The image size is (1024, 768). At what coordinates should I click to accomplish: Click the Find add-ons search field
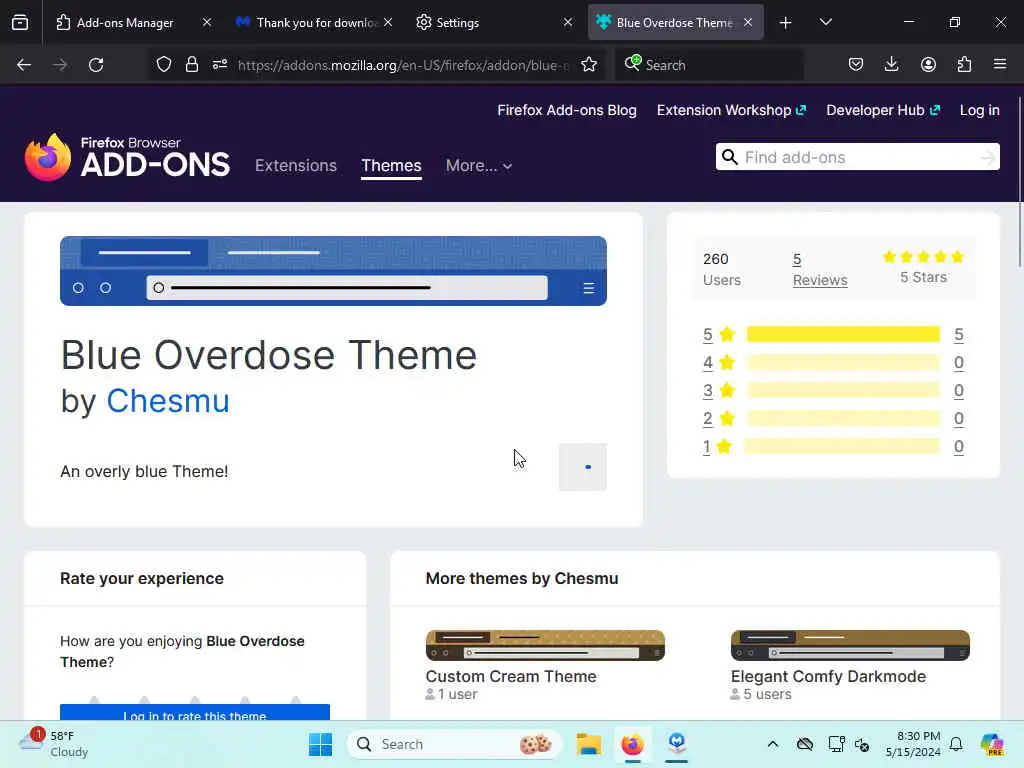[857, 157]
